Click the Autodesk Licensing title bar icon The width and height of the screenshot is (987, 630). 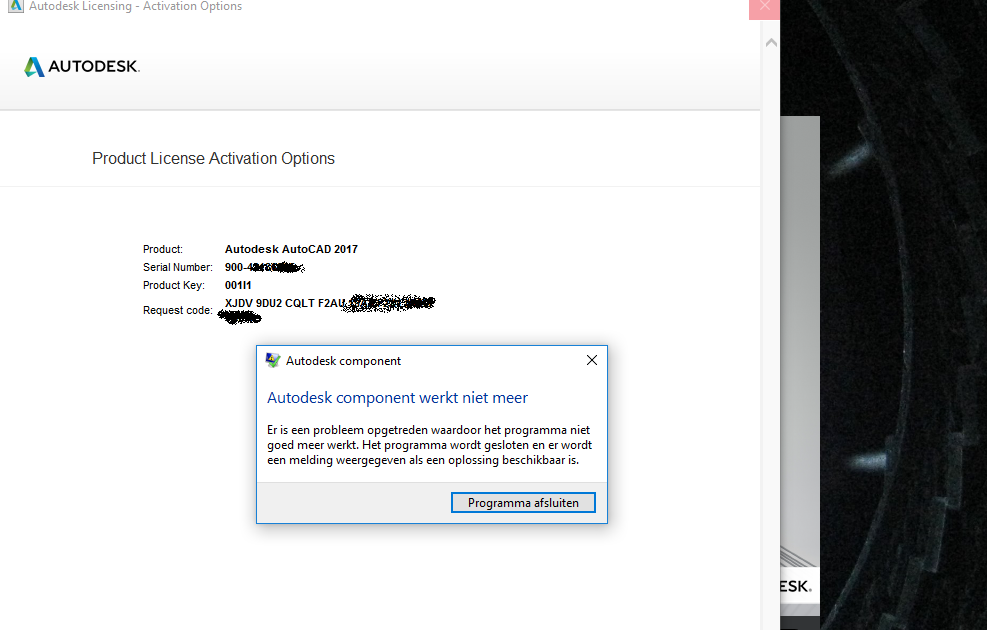pyautogui.click(x=16, y=6)
